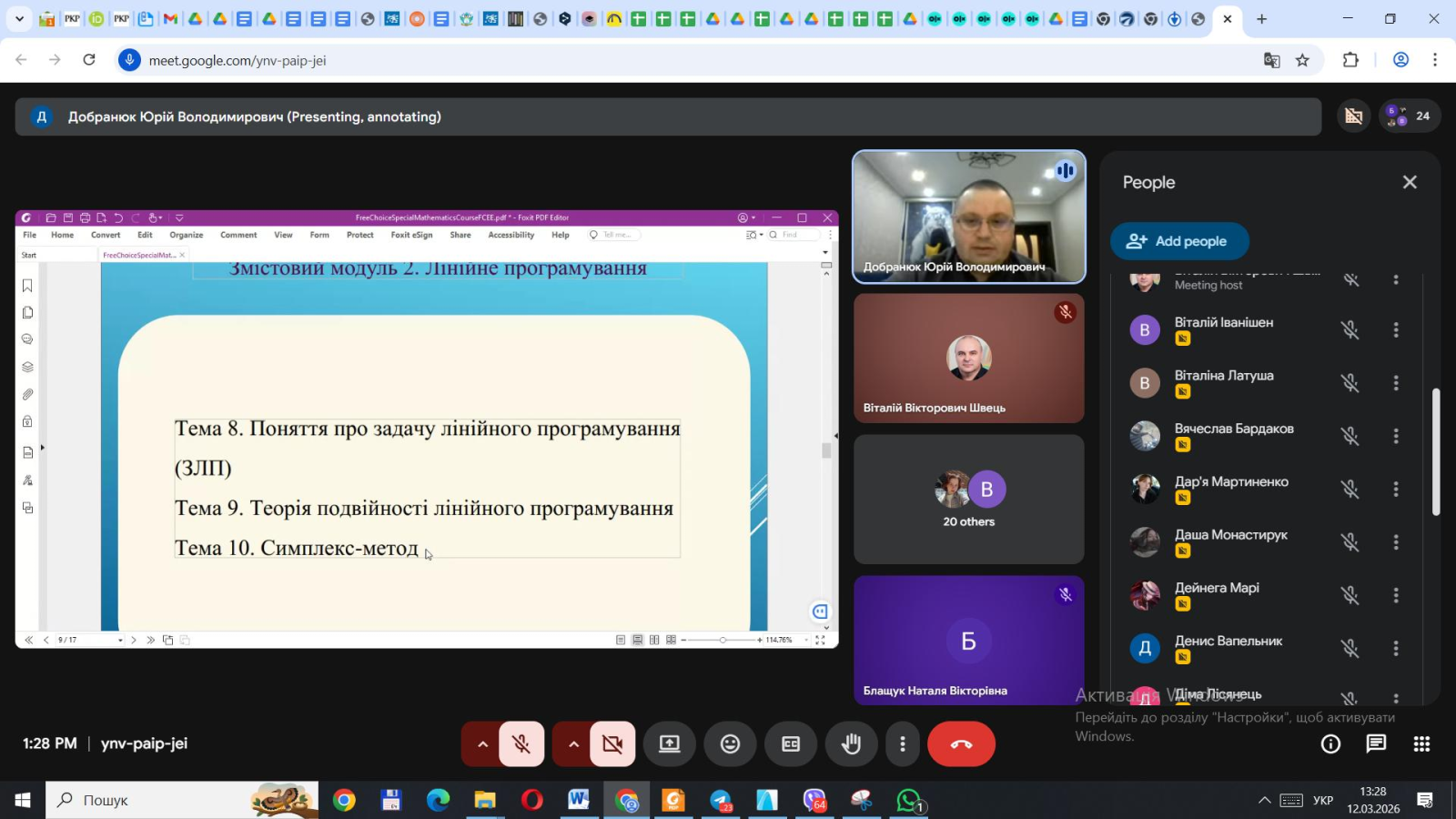1456x819 pixels.
Task: Toggle the microphone mute button
Action: (x=521, y=744)
